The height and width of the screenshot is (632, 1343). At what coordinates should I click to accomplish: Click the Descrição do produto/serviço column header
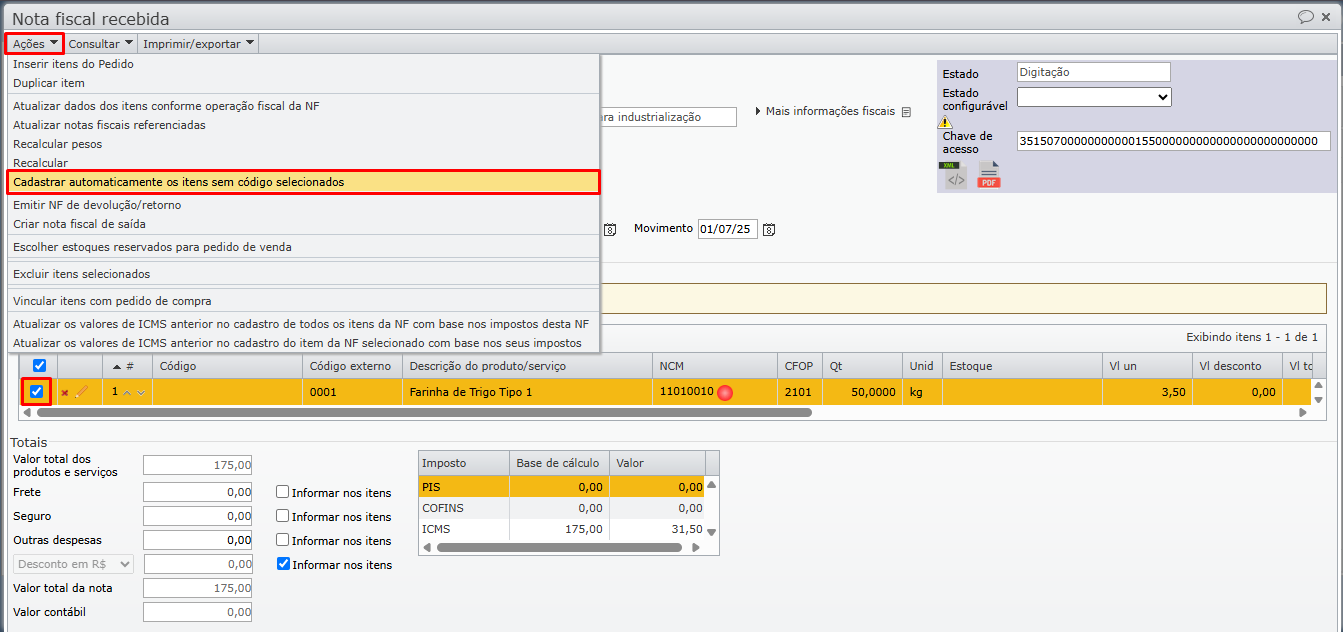coord(526,366)
